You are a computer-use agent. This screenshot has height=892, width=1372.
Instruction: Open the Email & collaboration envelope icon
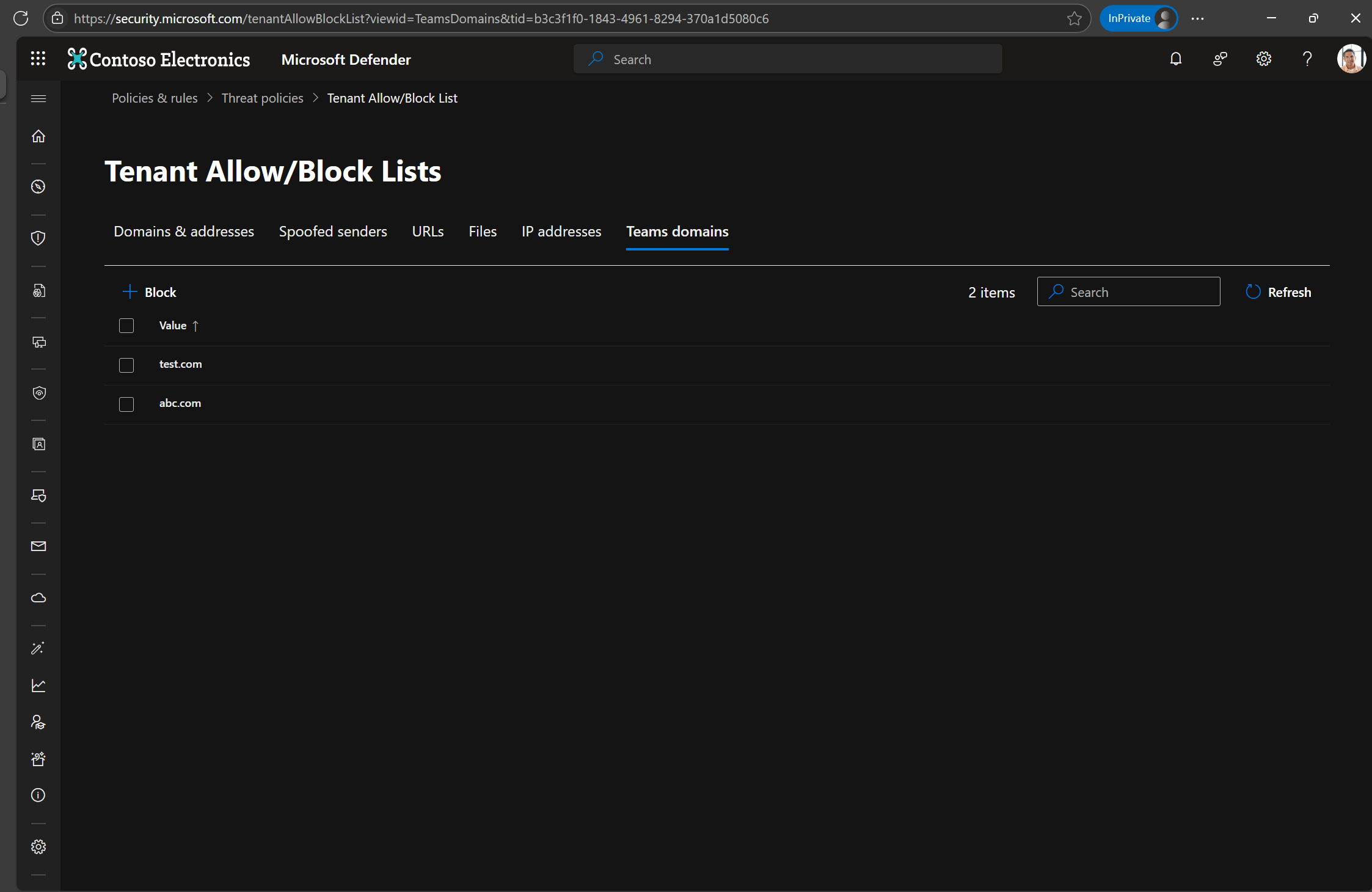click(38, 546)
